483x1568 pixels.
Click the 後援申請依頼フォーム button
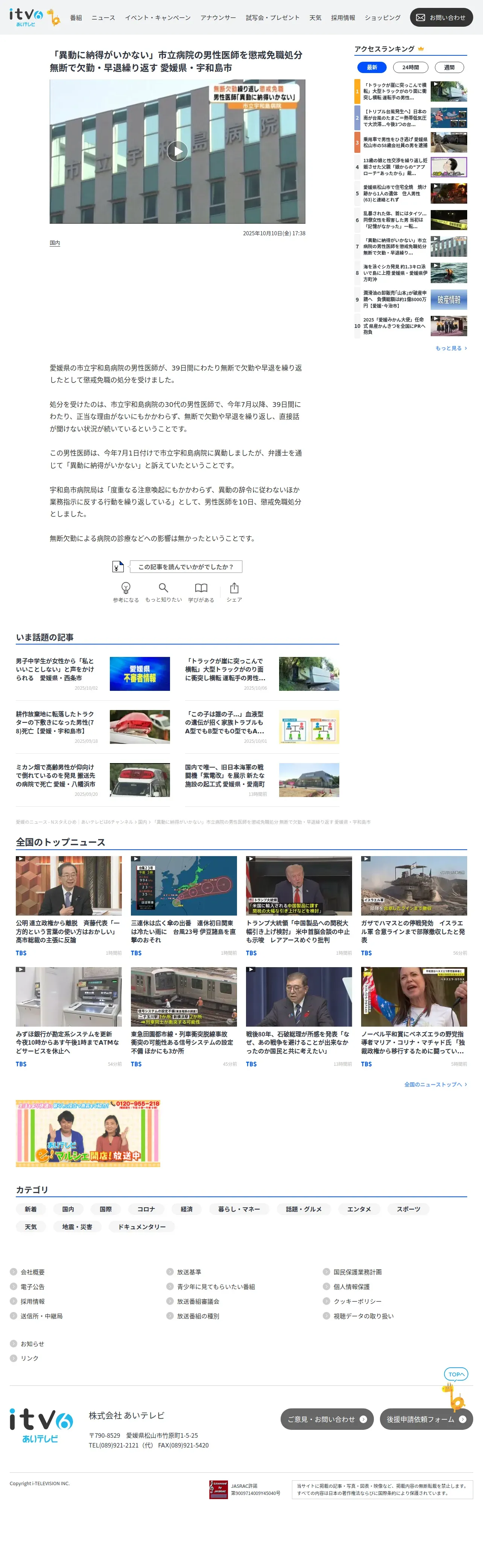tap(427, 1419)
